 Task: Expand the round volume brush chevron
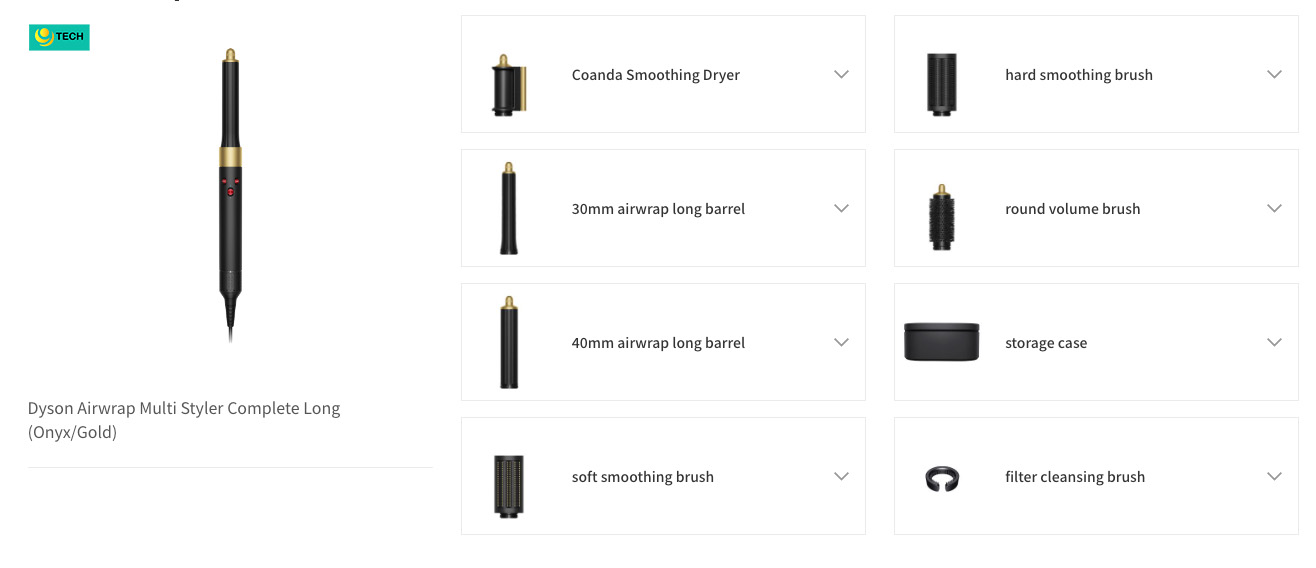click(x=1274, y=208)
